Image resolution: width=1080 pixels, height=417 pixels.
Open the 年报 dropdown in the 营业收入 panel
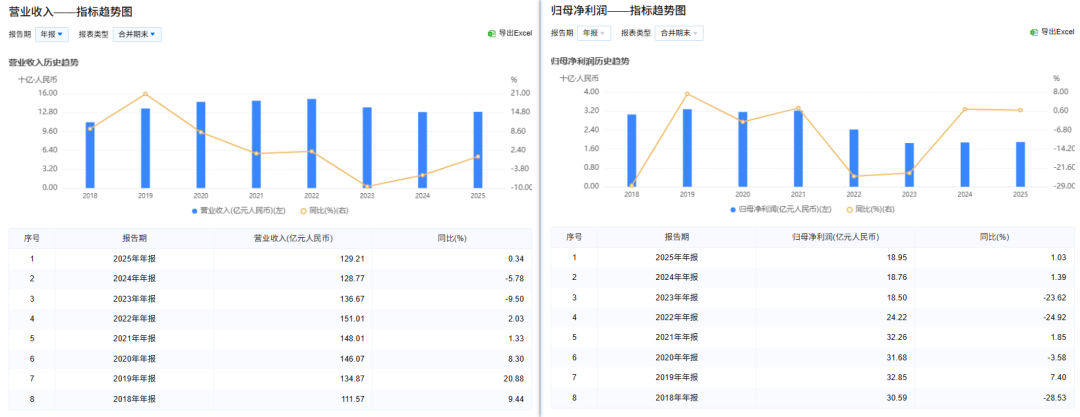pyautogui.click(x=52, y=34)
